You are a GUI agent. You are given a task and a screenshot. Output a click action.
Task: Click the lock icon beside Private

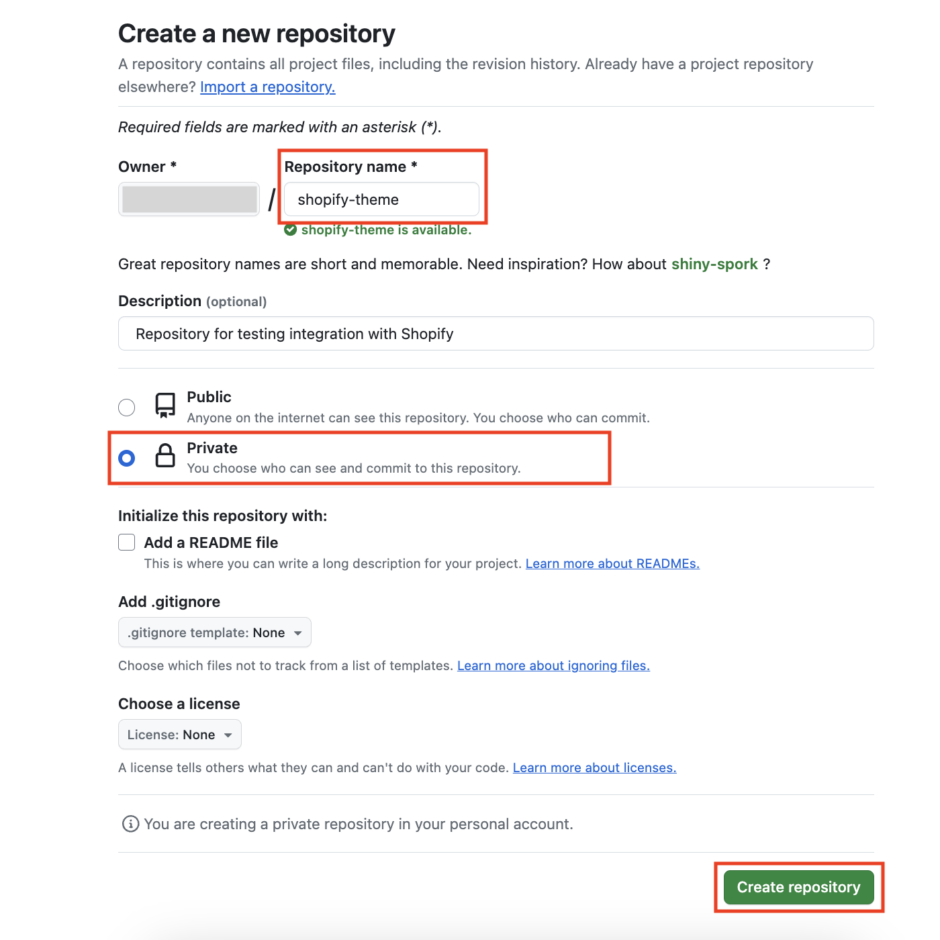coord(164,456)
